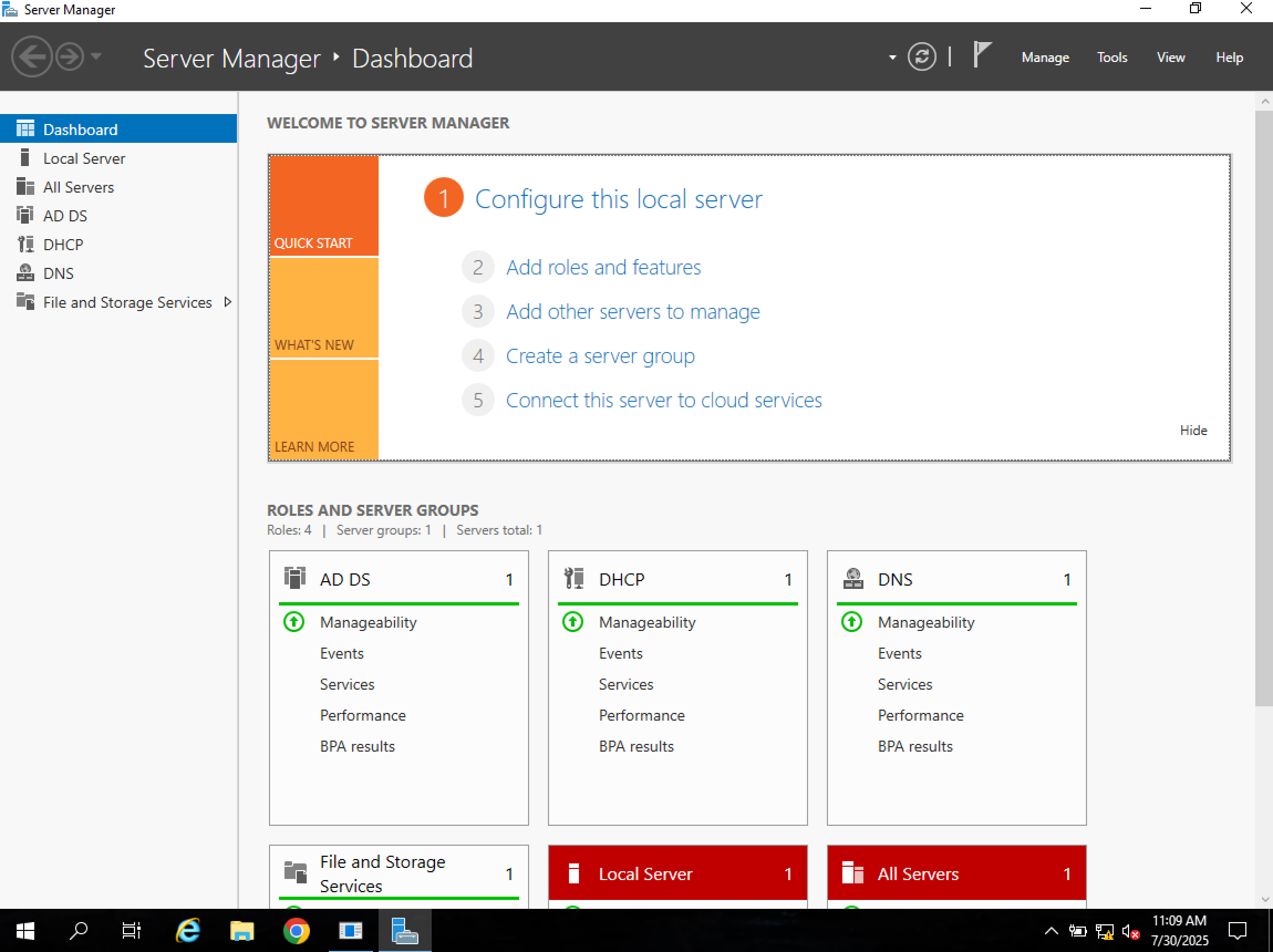1273x952 pixels.
Task: Open BPA results in the DHCP tile
Action: coord(636,747)
